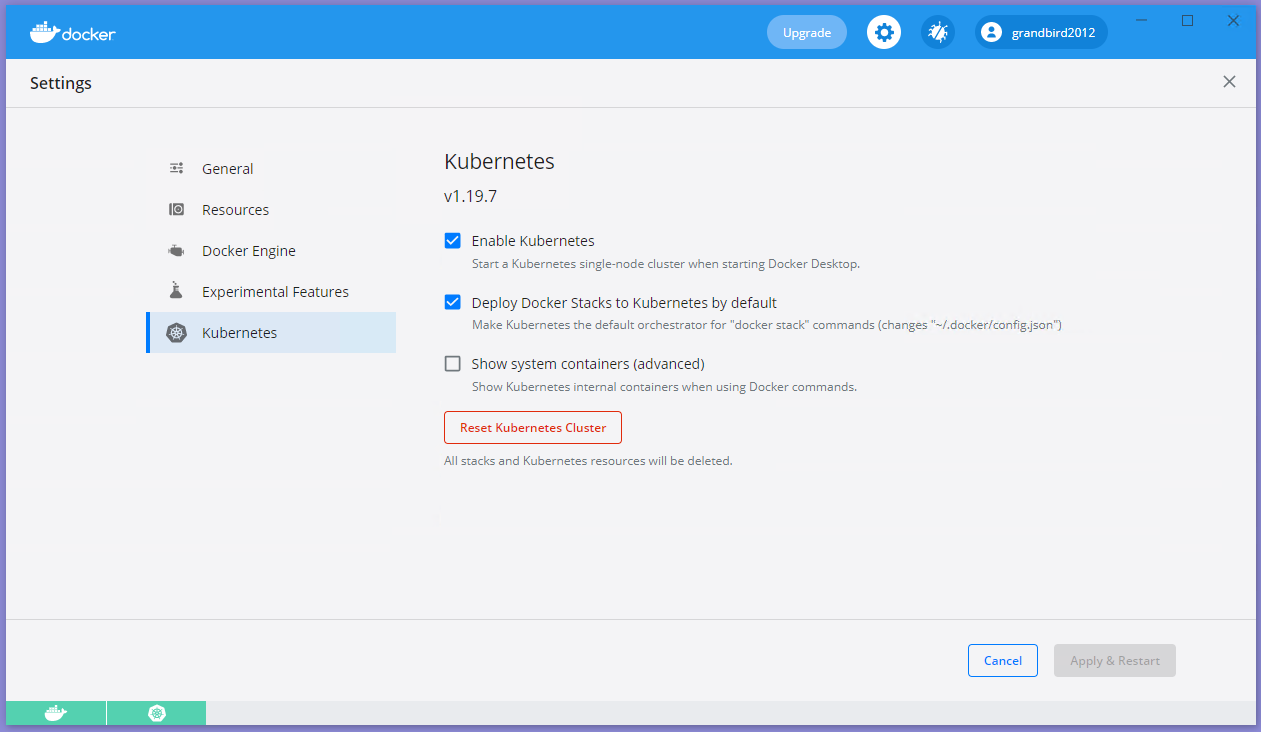This screenshot has width=1261, height=732.
Task: Maximize the Docker Desktop window
Action: pos(1188,20)
